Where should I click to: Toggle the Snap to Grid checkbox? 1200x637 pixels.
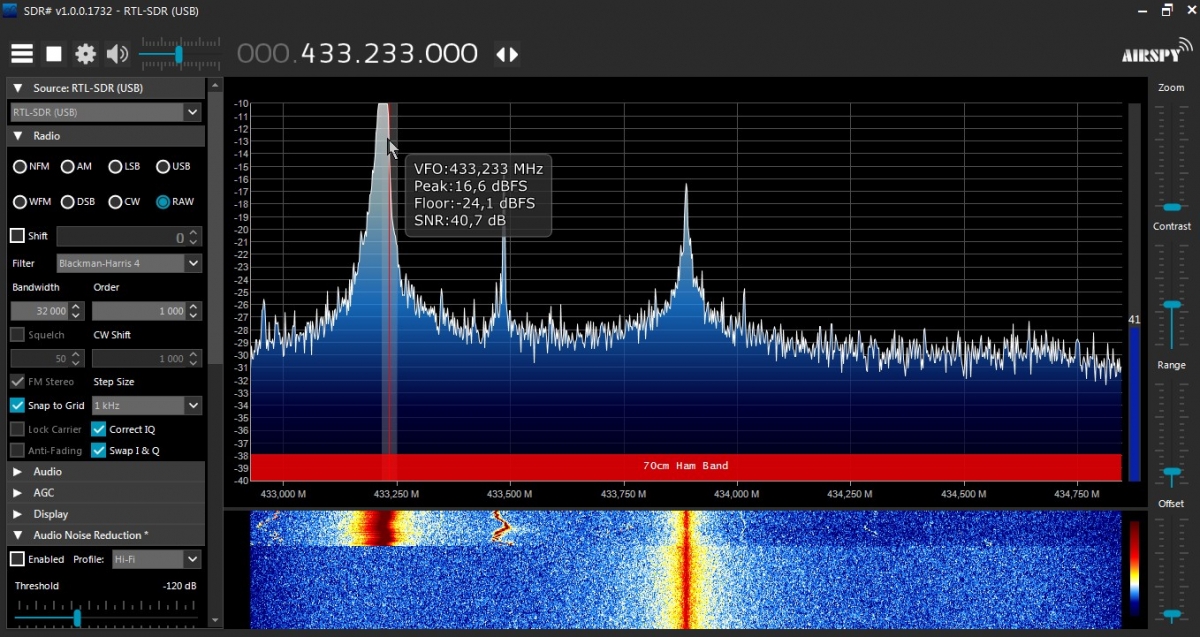tap(17, 406)
